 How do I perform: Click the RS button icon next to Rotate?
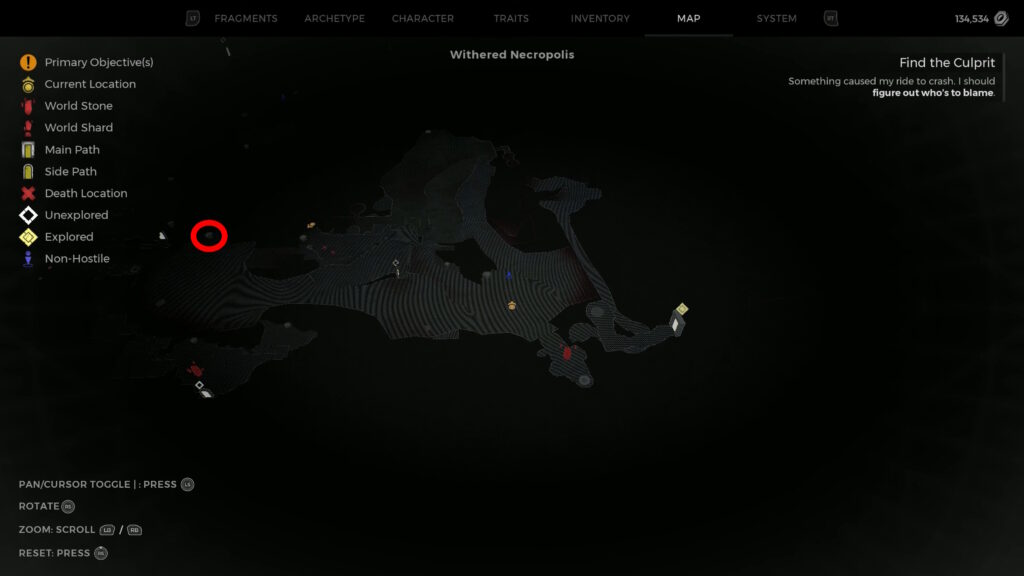tap(68, 506)
